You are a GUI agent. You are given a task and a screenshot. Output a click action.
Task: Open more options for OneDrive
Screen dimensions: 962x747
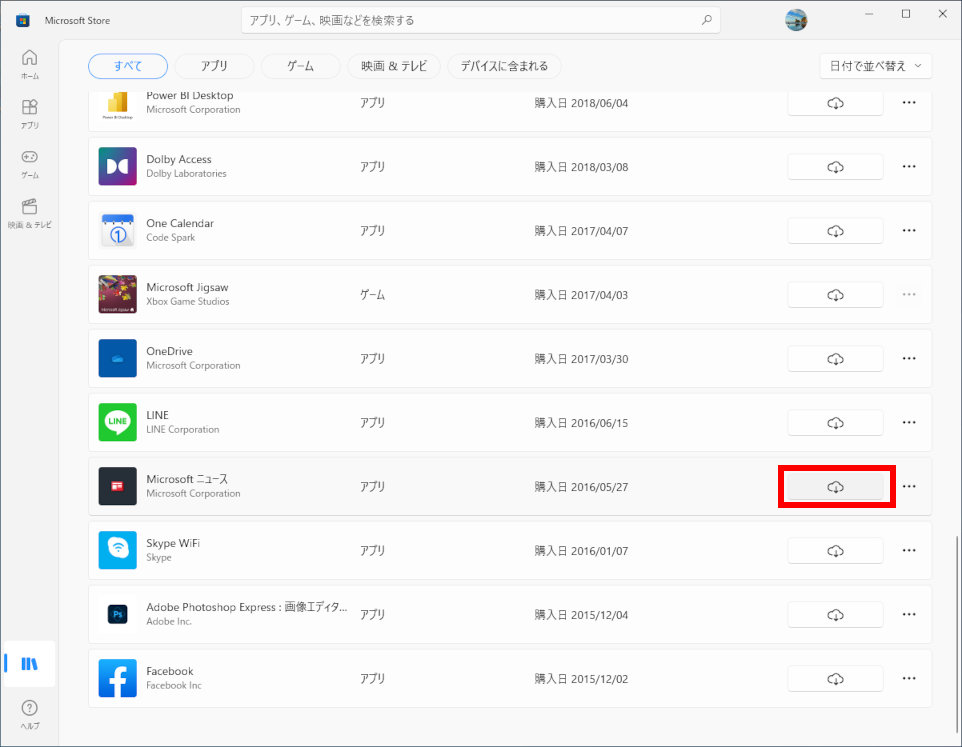tap(909, 358)
